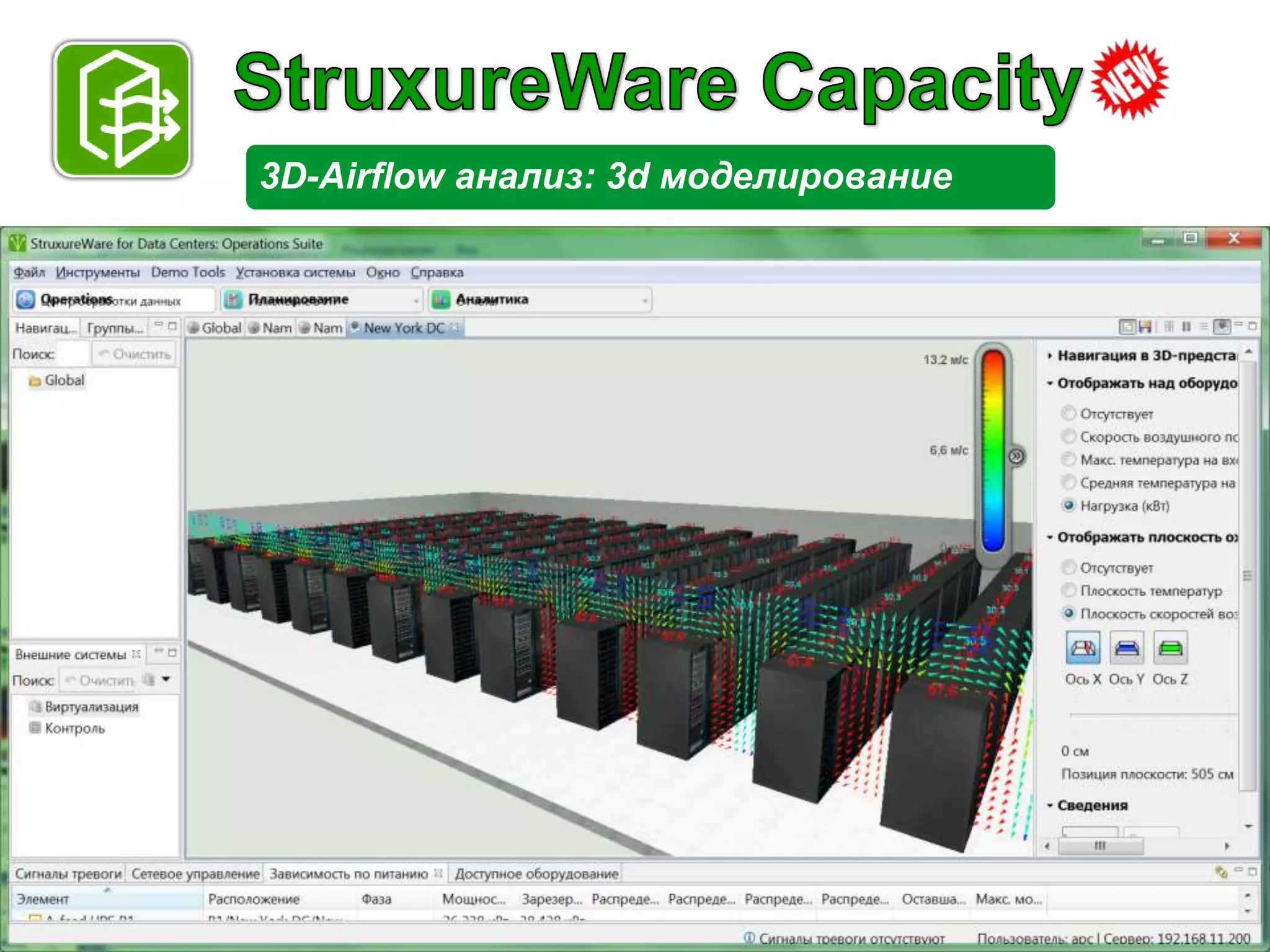Image resolution: width=1270 pixels, height=952 pixels.
Task: Click Очистить in the navigation search bar
Action: click(x=134, y=354)
